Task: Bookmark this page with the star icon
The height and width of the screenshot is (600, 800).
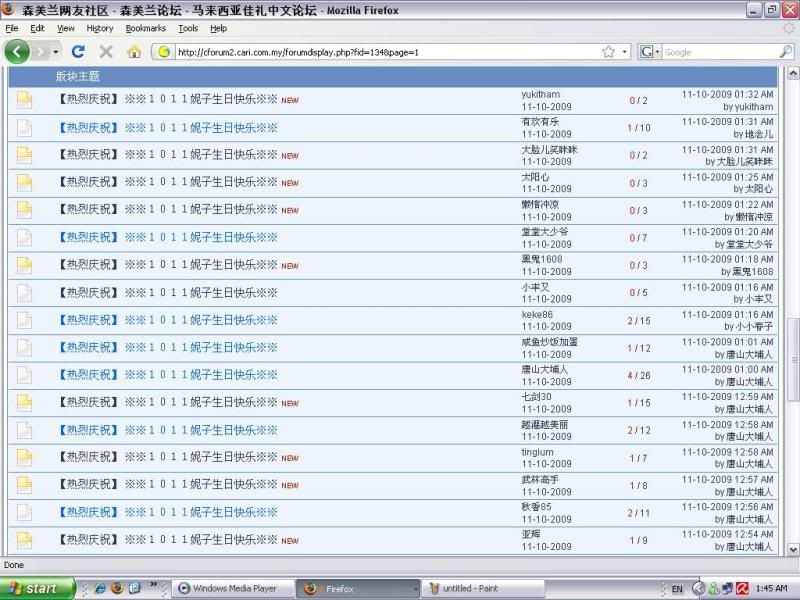Action: point(608,52)
